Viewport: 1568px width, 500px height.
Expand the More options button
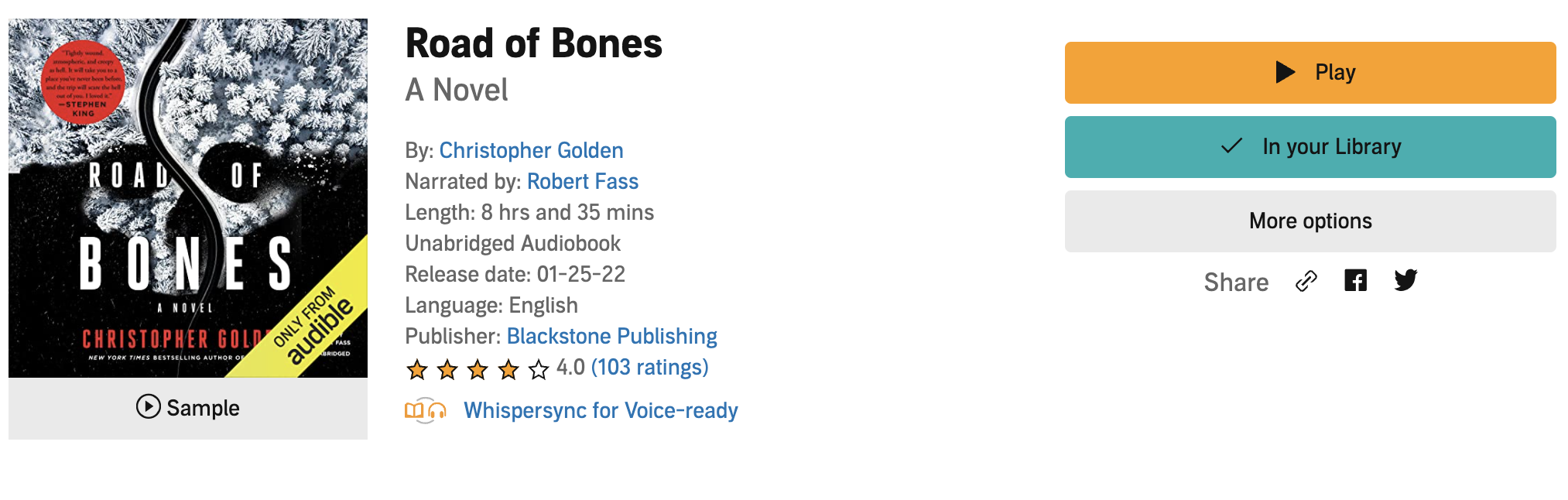[1310, 221]
